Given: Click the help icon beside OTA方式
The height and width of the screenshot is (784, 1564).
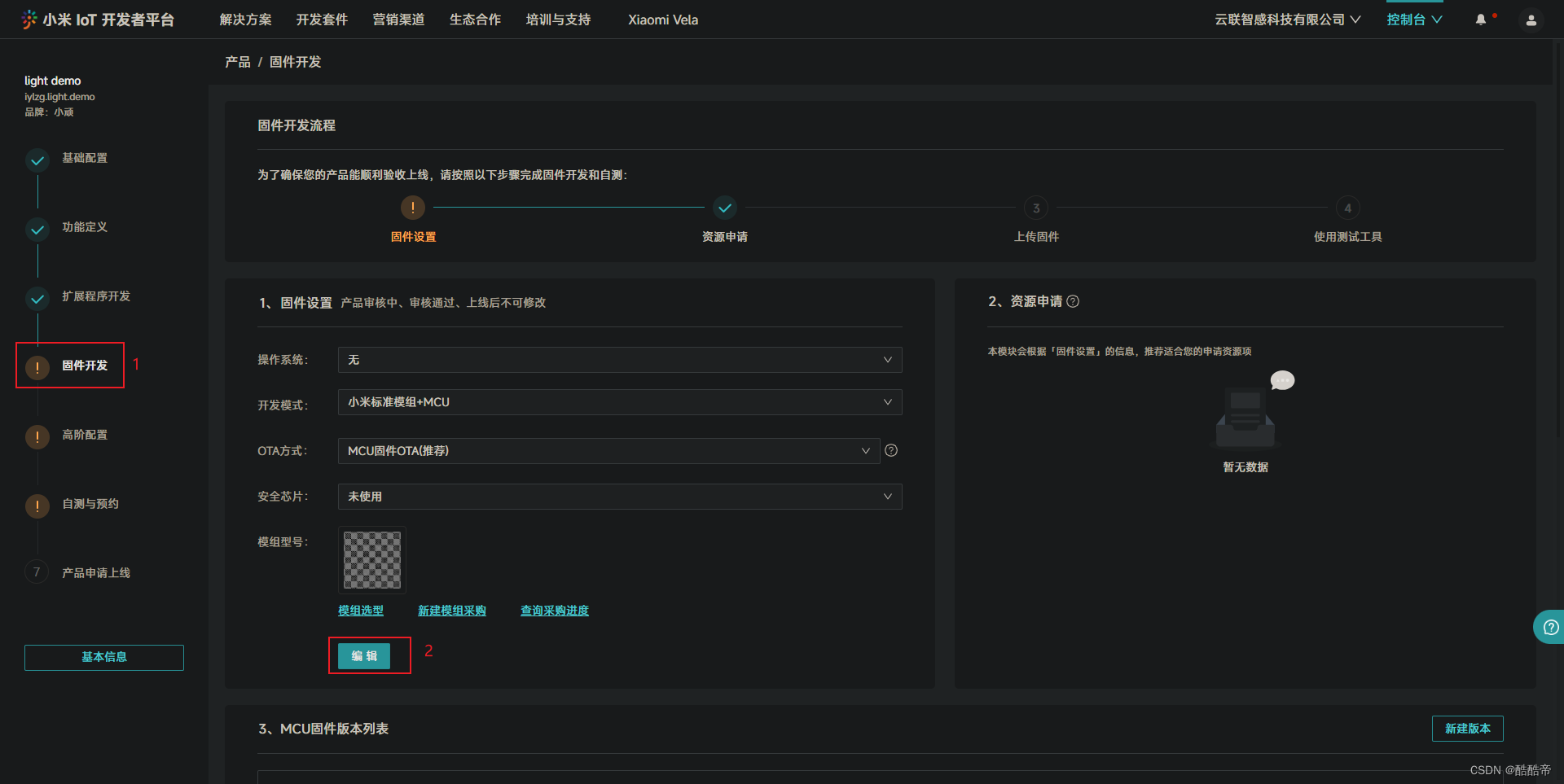Looking at the screenshot, I should pos(891,450).
